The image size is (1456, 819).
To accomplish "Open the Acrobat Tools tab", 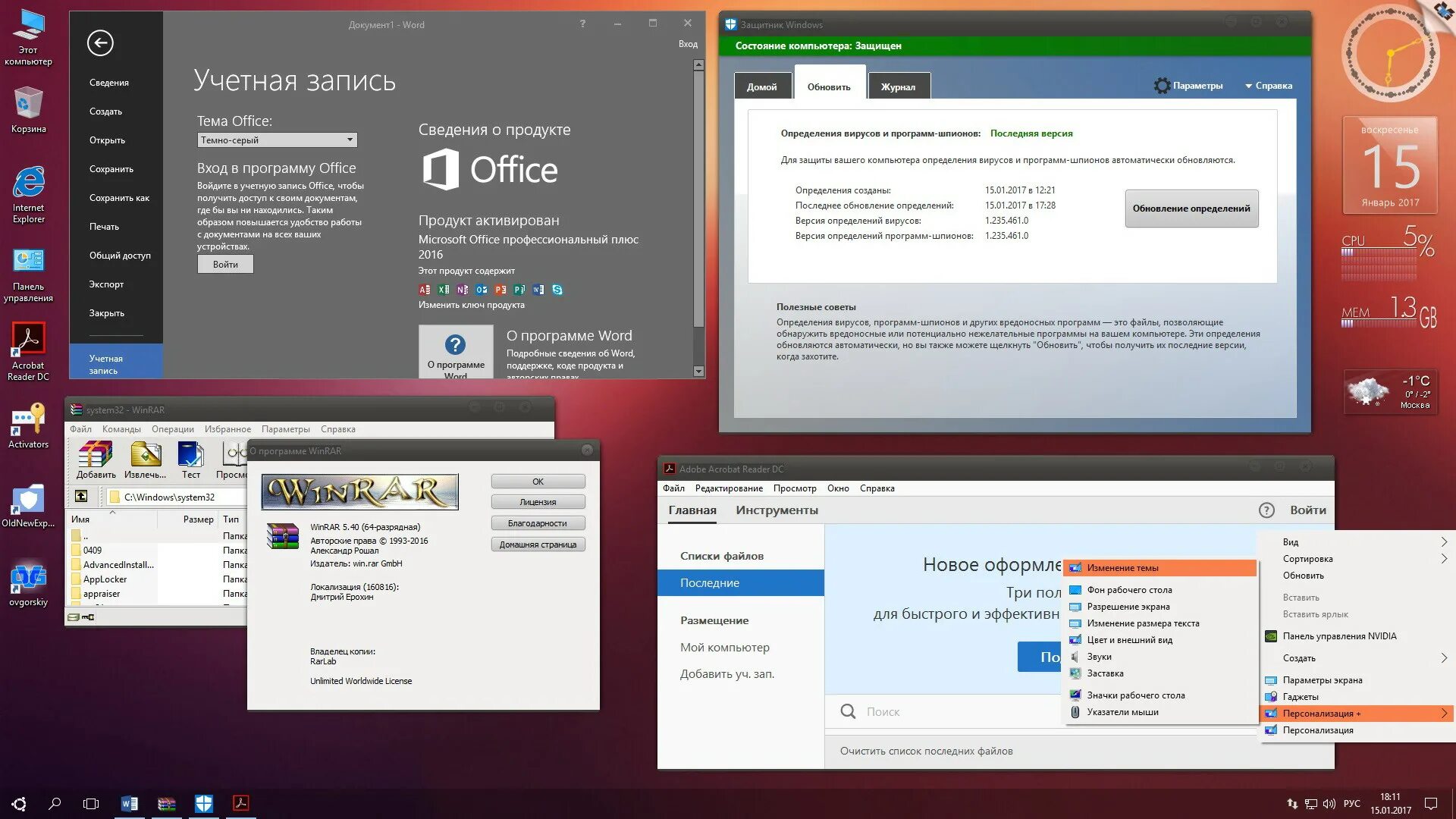I will (777, 510).
